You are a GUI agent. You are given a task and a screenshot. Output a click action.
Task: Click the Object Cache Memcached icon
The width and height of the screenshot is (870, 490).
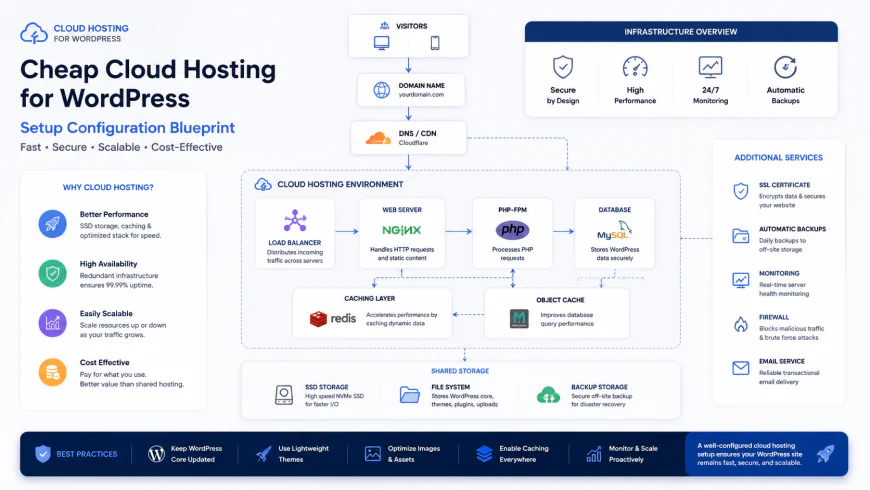click(x=519, y=319)
